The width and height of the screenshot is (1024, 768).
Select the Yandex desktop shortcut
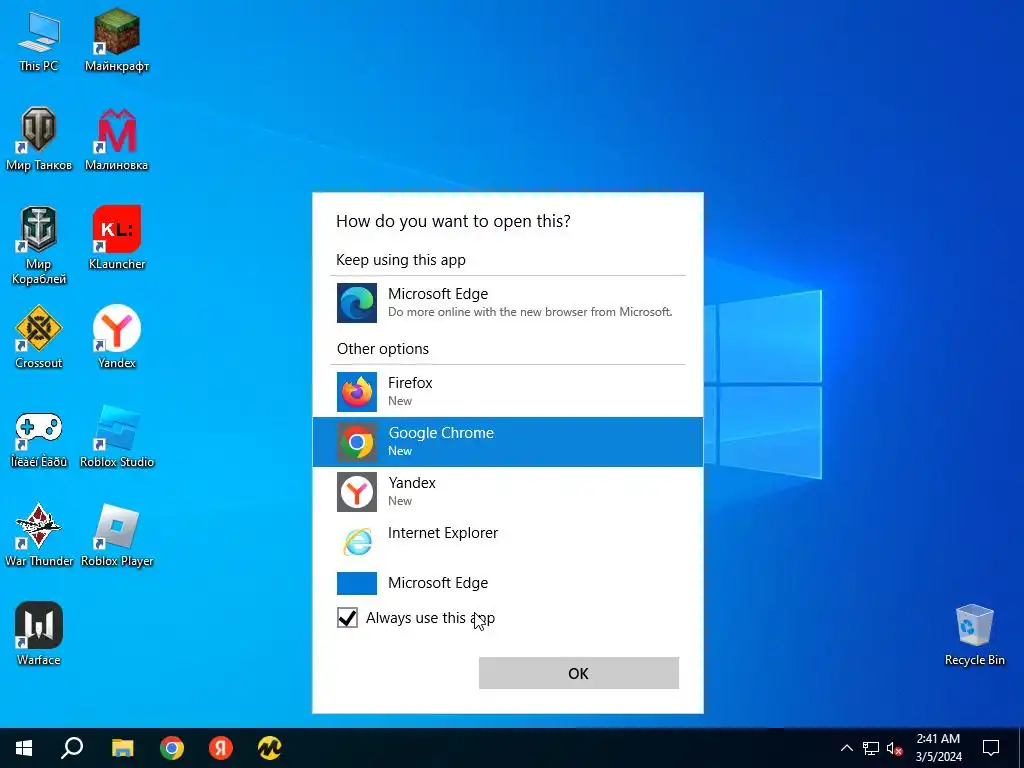coord(117,338)
